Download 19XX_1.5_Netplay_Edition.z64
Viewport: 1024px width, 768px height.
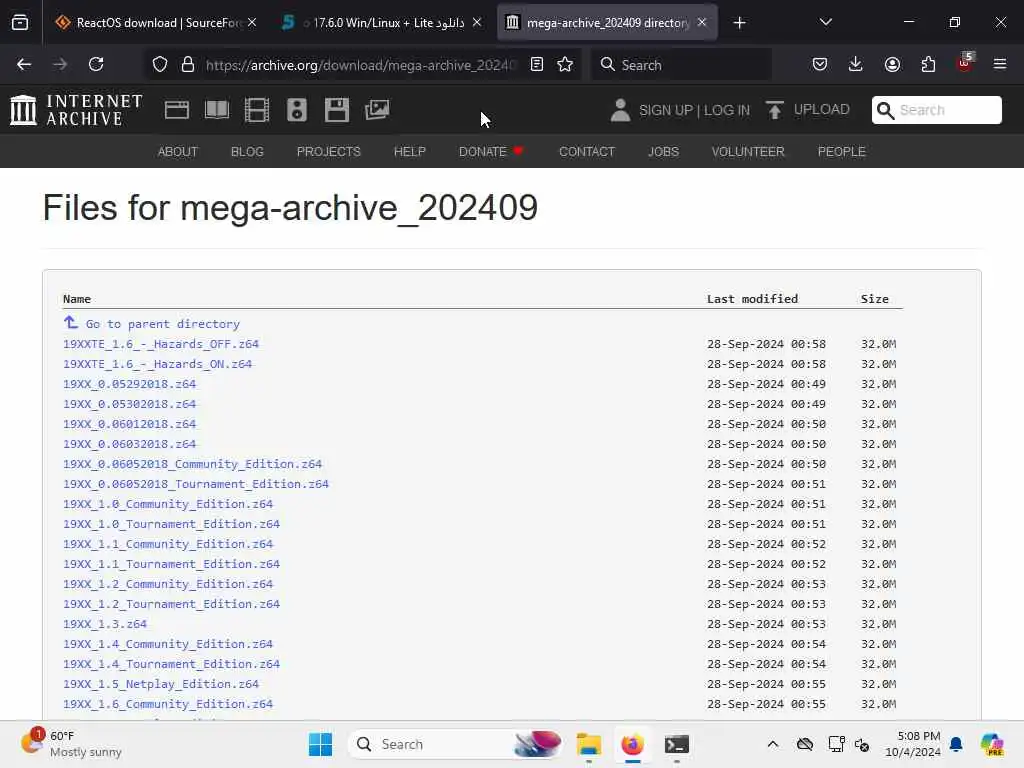(x=161, y=684)
